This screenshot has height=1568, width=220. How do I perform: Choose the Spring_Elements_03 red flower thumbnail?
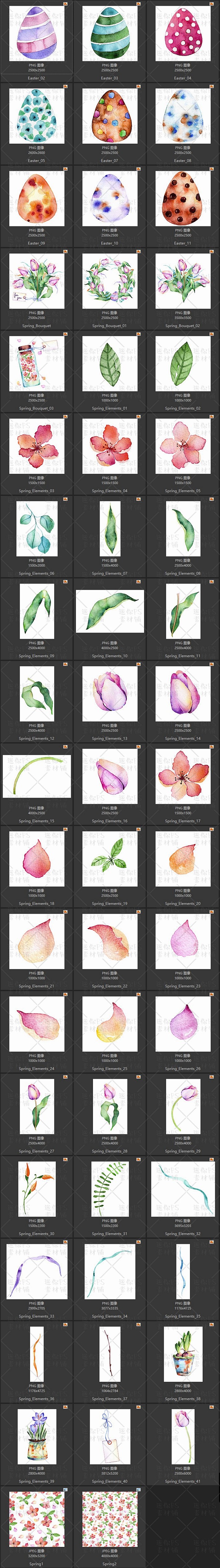[x=36, y=446]
